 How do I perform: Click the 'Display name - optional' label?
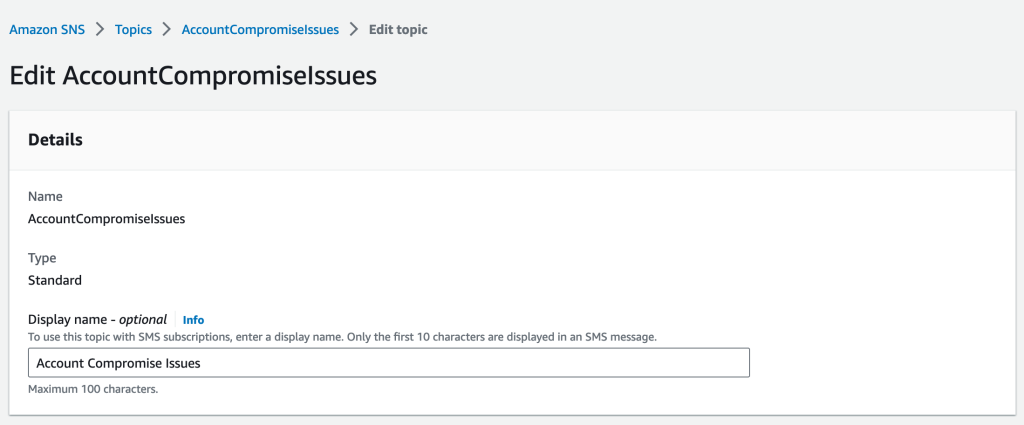pos(97,319)
